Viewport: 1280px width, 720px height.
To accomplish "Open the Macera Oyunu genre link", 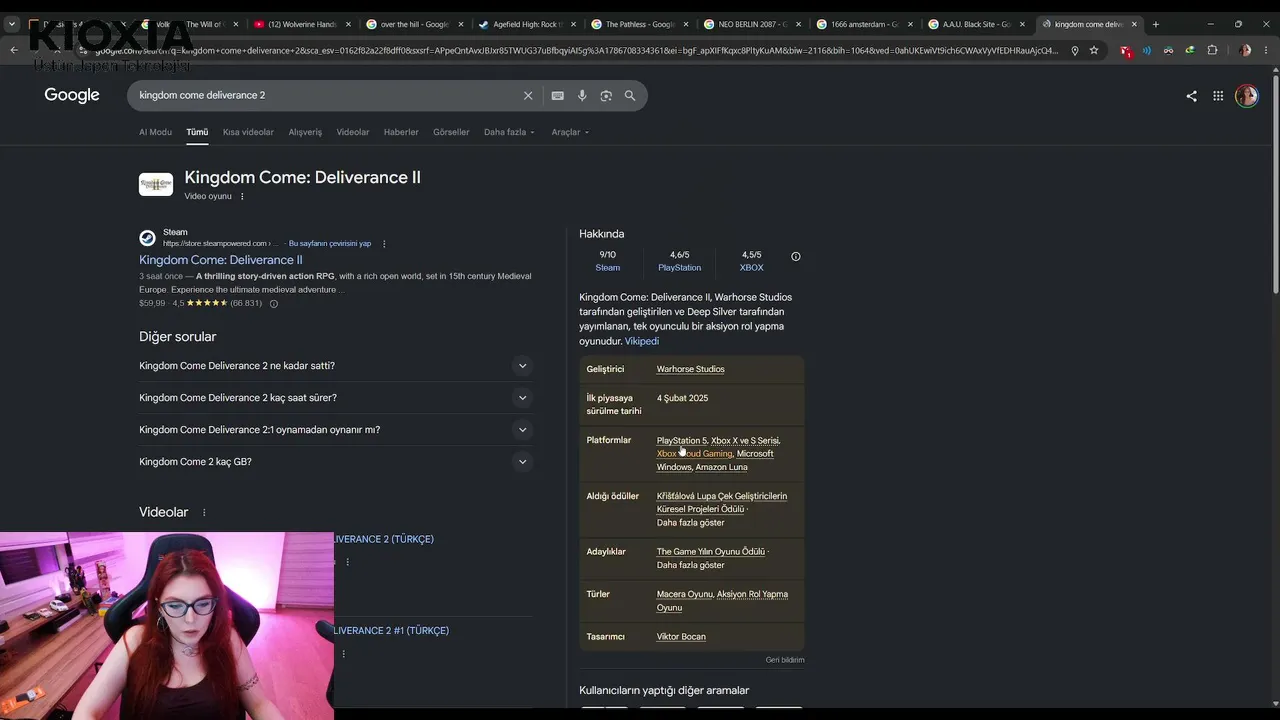I will 685,594.
